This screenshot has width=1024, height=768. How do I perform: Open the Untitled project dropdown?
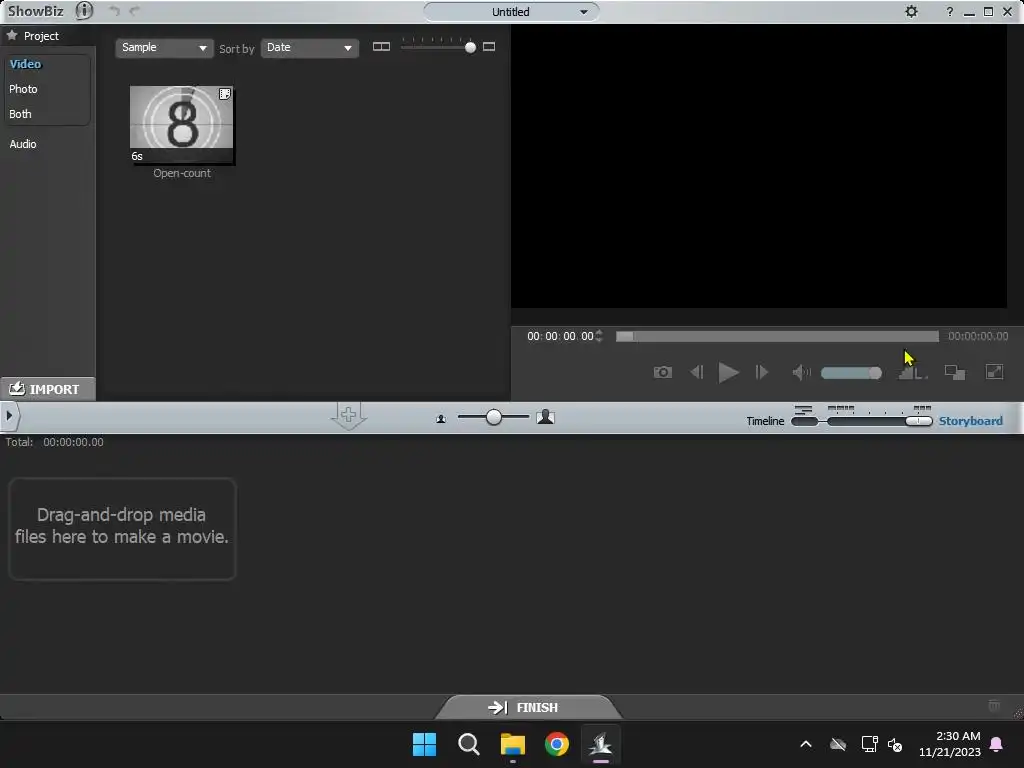(x=511, y=12)
